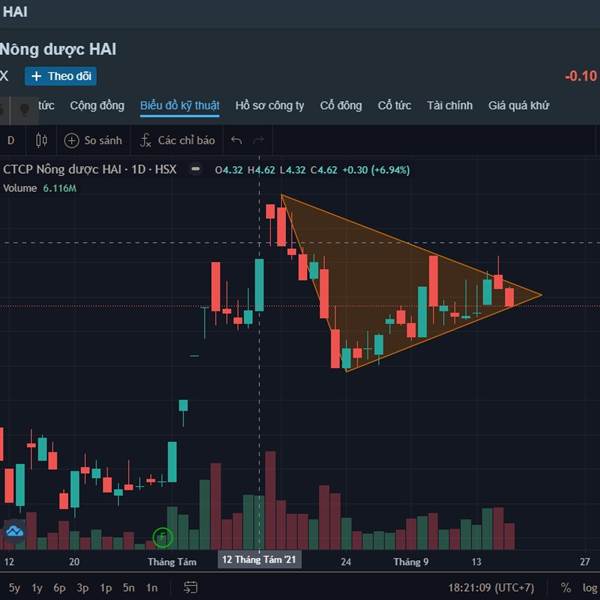Image resolution: width=600 pixels, height=600 pixels.
Task: Click the 18:21:09 (UTC+7) timezone
Action: (x=491, y=587)
